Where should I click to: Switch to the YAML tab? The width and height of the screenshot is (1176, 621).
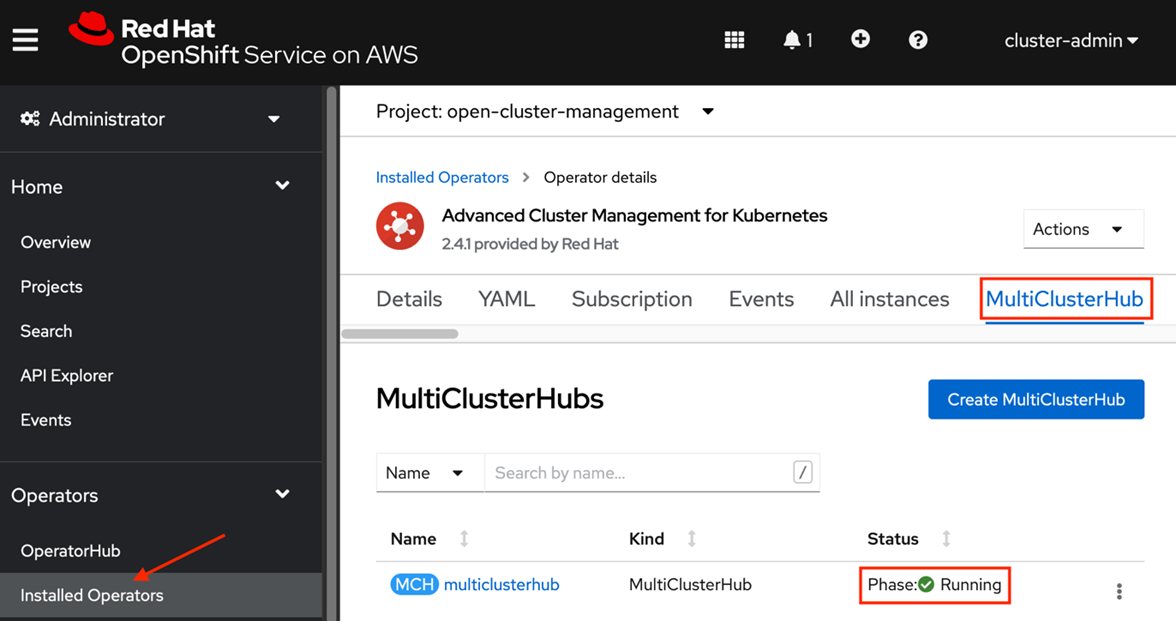[x=506, y=299]
